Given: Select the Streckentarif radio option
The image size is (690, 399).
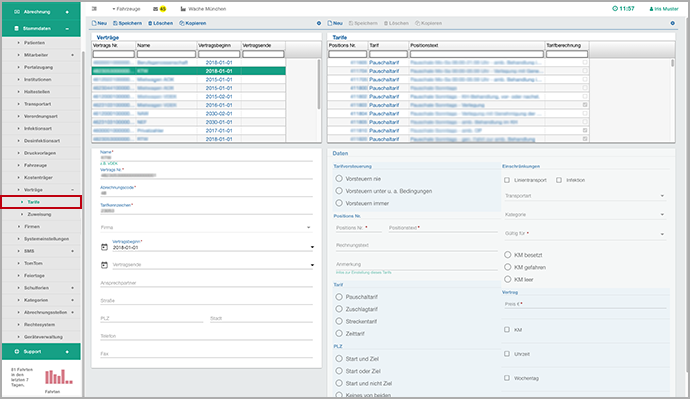Looking at the screenshot, I should click(339, 321).
